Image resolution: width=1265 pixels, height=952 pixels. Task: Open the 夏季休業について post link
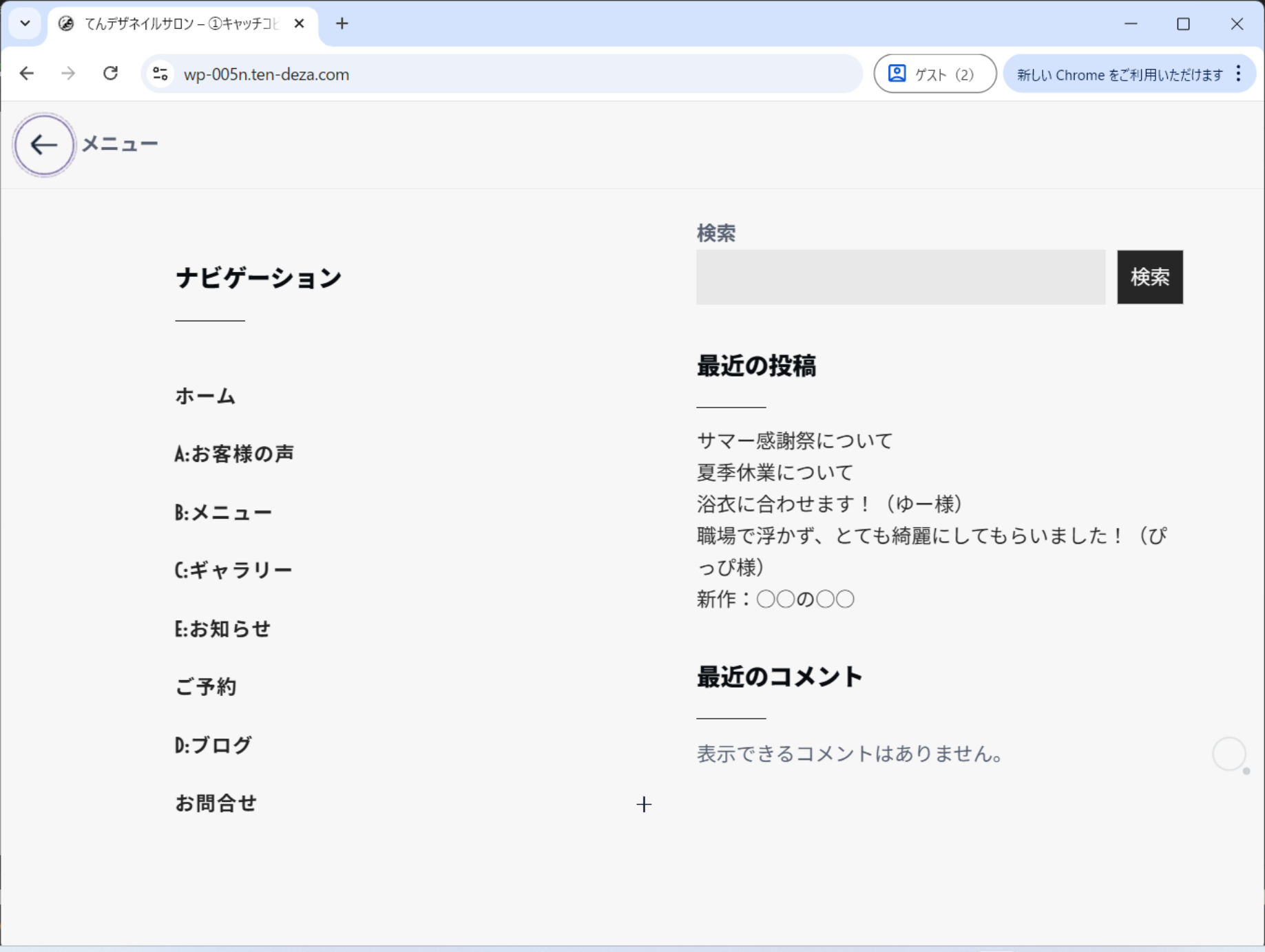click(775, 472)
